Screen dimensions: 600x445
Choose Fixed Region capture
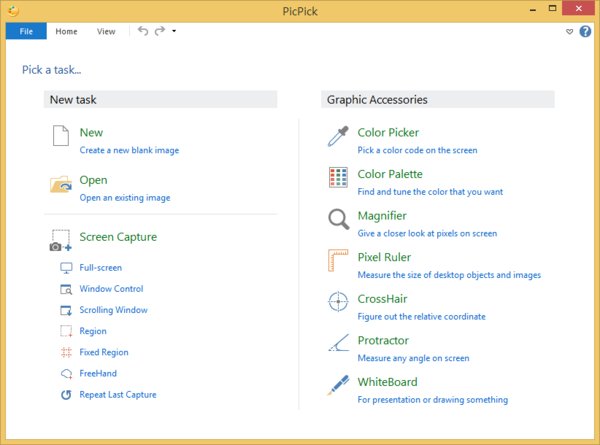[x=103, y=352]
